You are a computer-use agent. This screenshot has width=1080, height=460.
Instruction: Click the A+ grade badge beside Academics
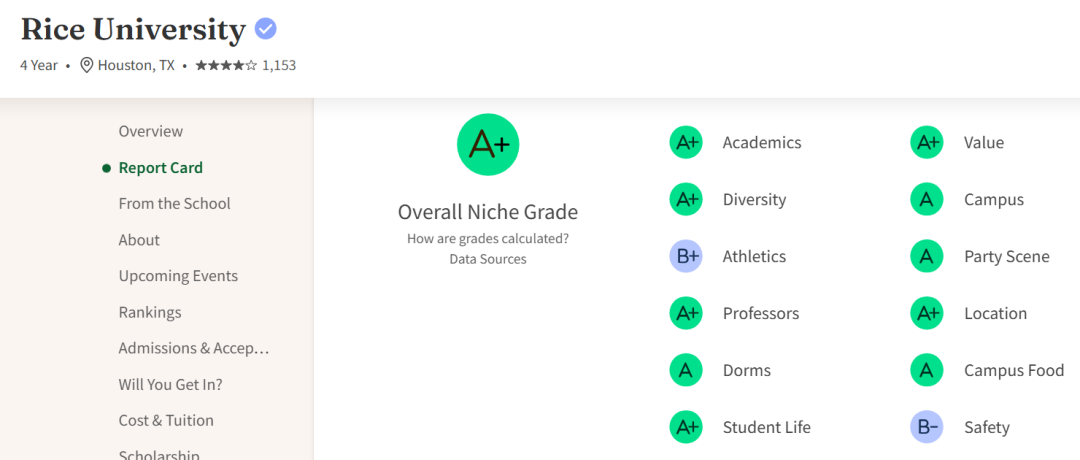coord(686,142)
